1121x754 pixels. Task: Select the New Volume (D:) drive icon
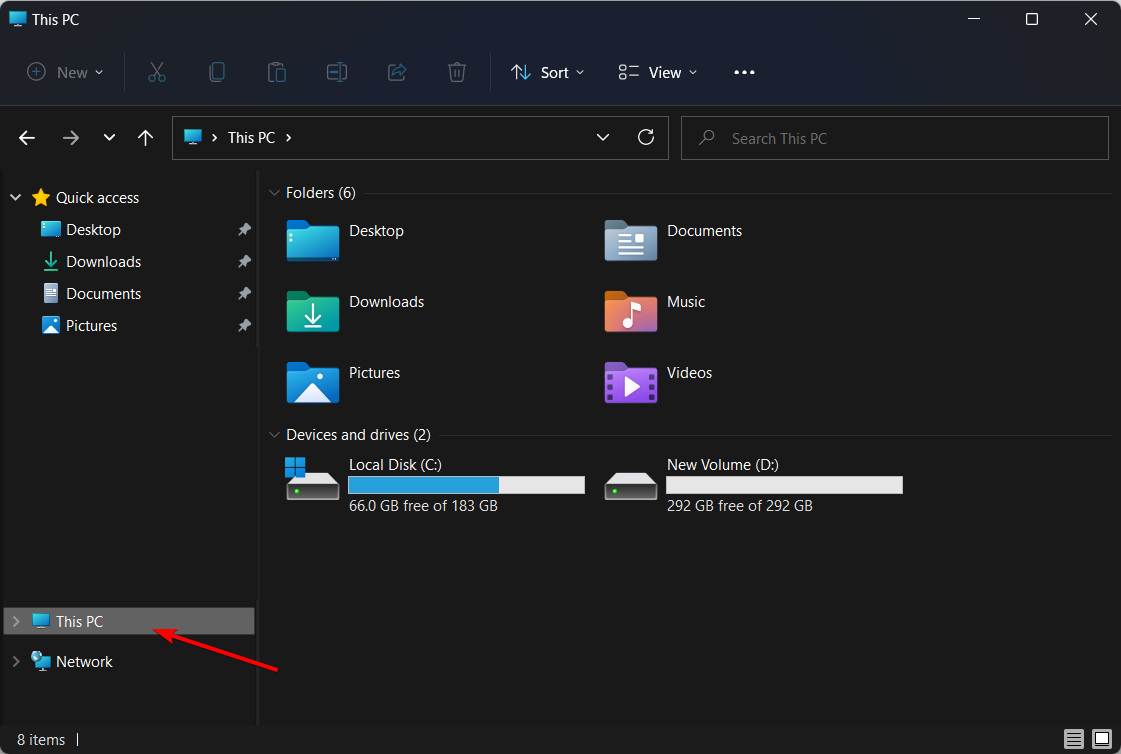coord(631,485)
